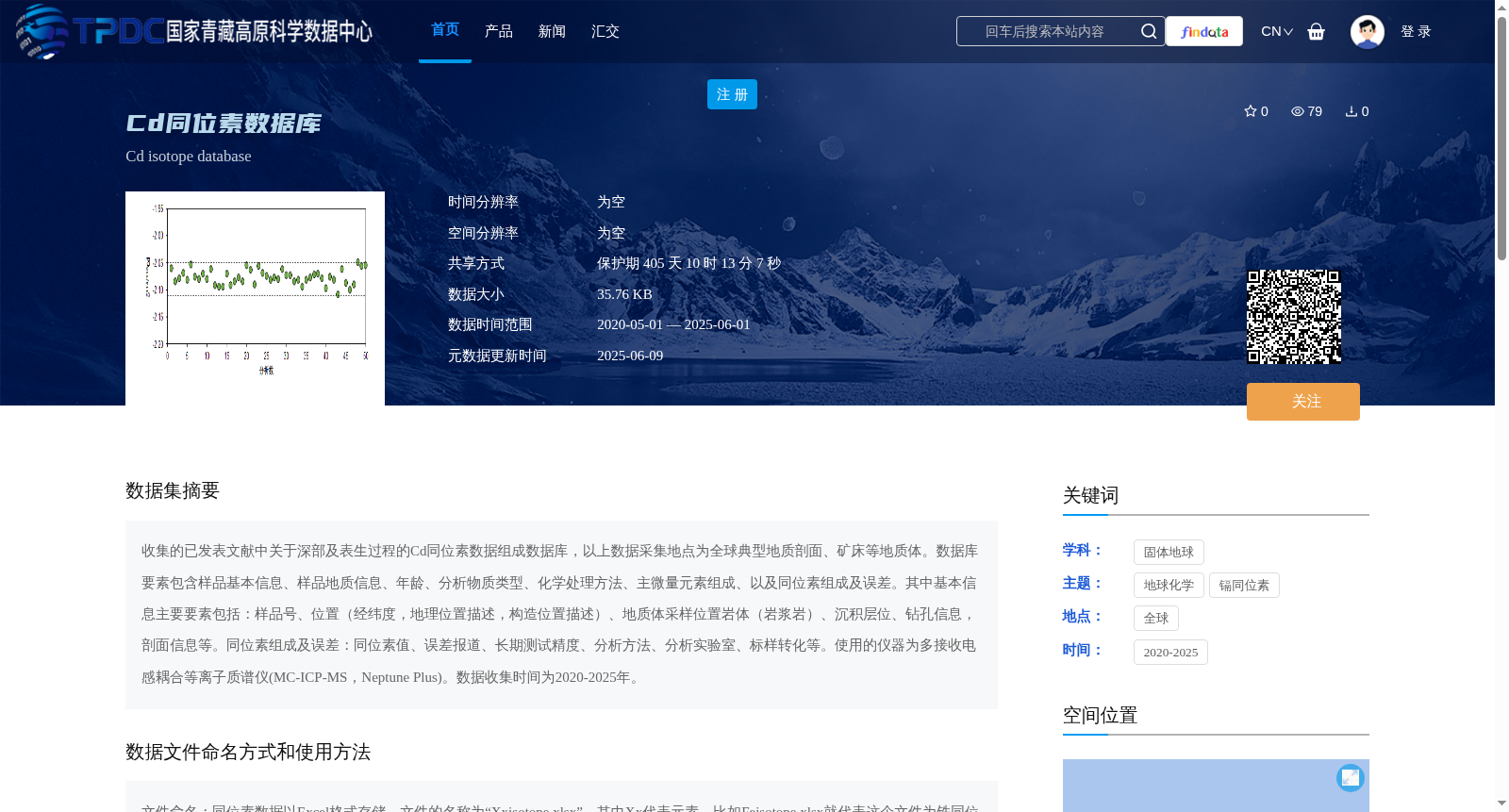Click the abstract paragraph text
The height and width of the screenshot is (812, 1509).
point(560,614)
